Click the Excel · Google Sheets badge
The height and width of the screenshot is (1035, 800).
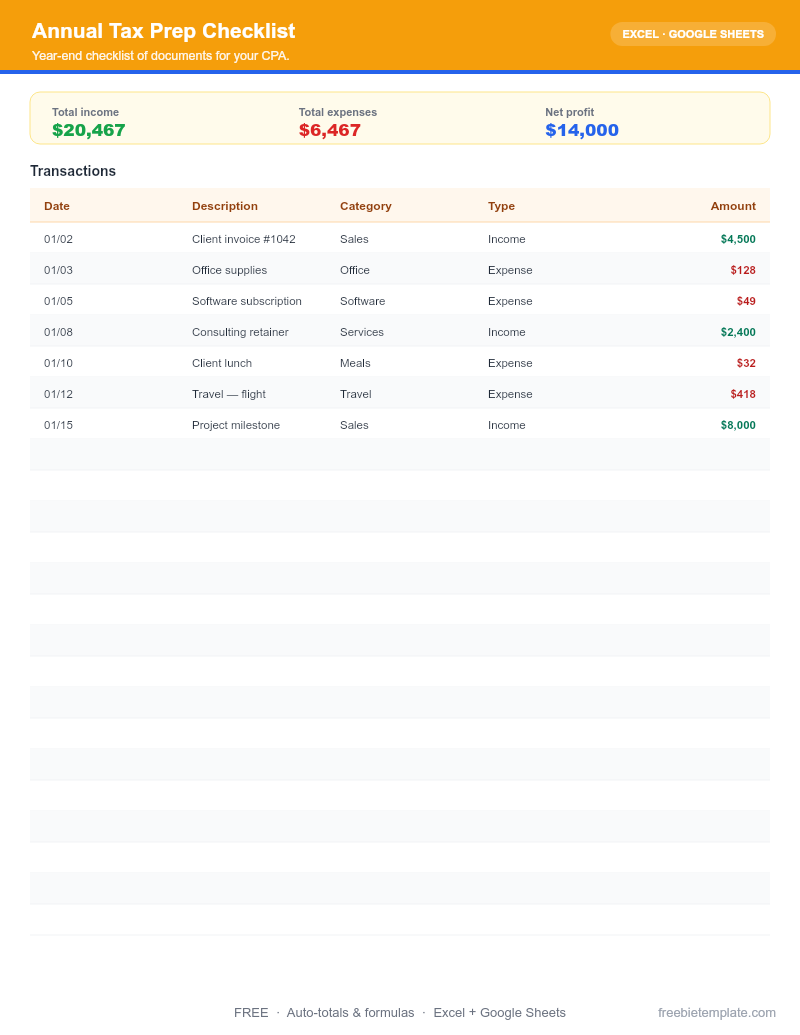(x=692, y=34)
